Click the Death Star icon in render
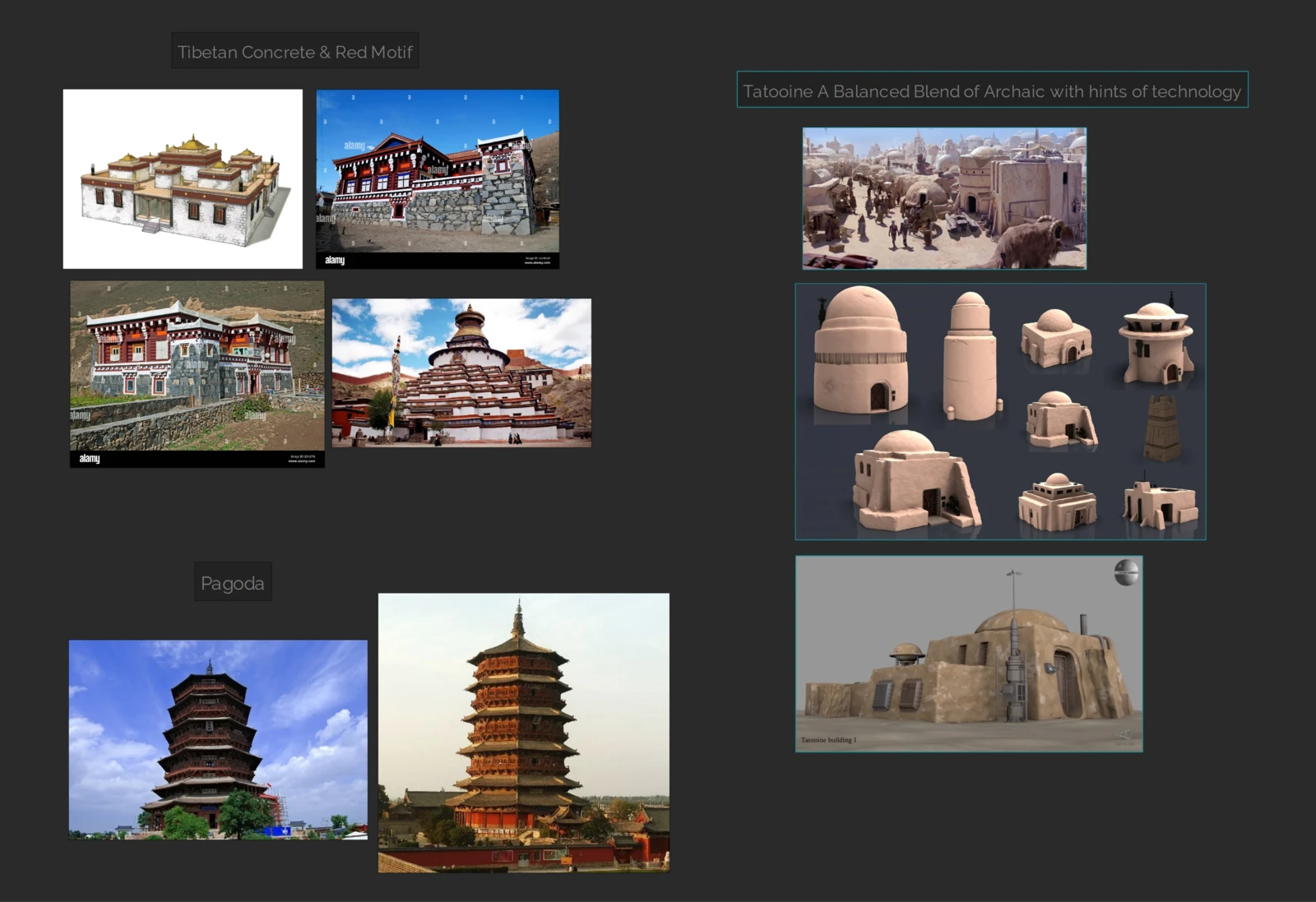The width and height of the screenshot is (1316, 902). click(1126, 571)
